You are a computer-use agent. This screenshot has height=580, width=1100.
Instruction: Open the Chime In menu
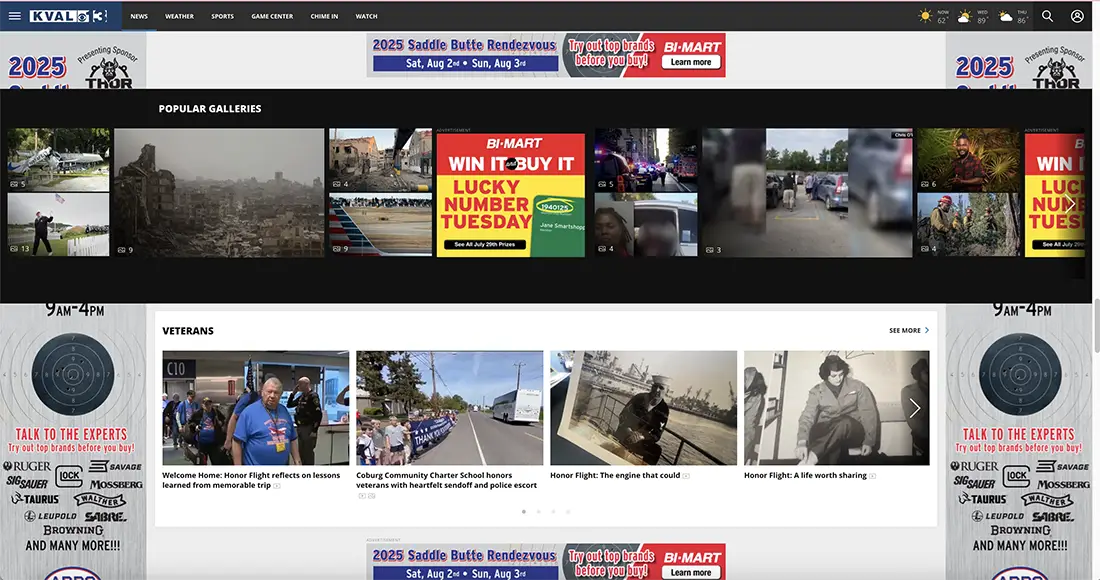pos(324,16)
